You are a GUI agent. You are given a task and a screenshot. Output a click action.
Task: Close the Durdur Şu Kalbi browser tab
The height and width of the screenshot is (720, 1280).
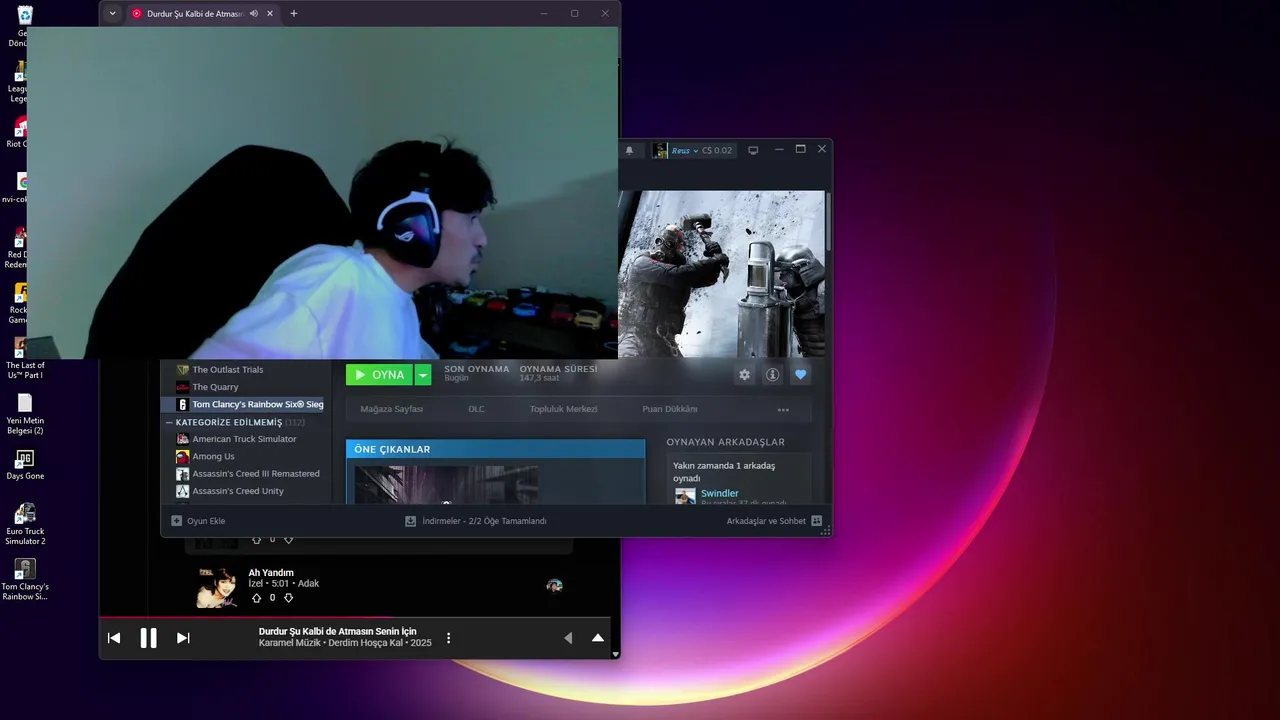(x=270, y=13)
